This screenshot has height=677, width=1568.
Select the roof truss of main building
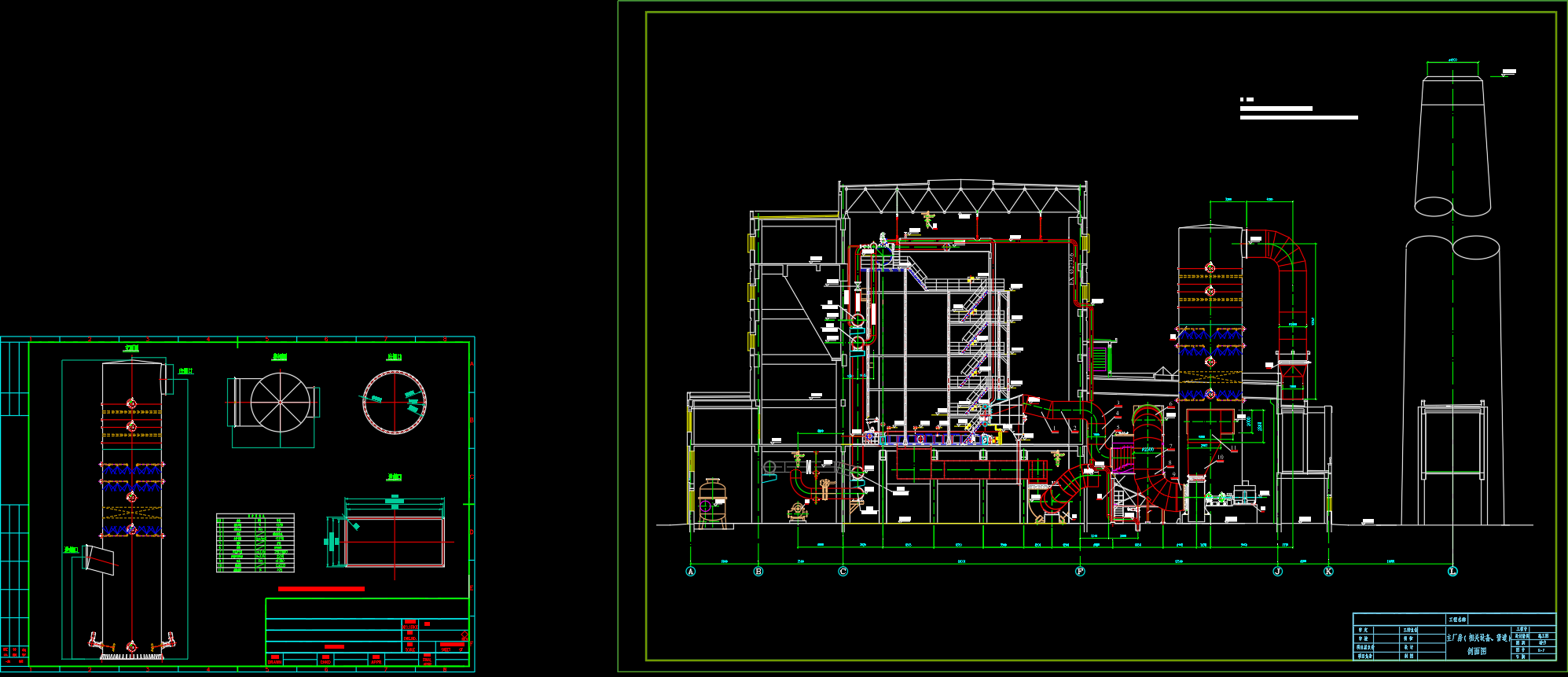coord(963,197)
